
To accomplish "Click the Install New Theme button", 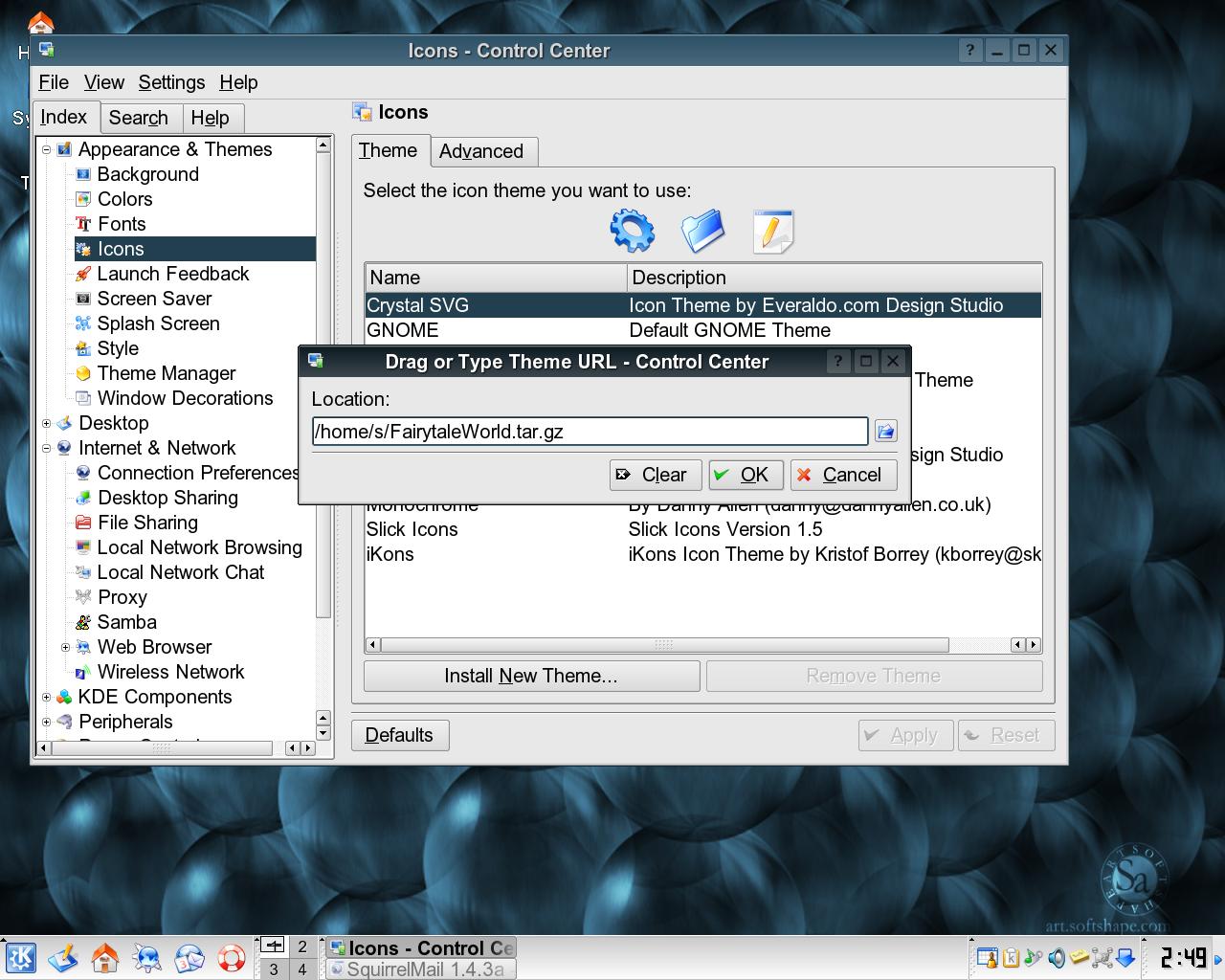I will [x=531, y=676].
